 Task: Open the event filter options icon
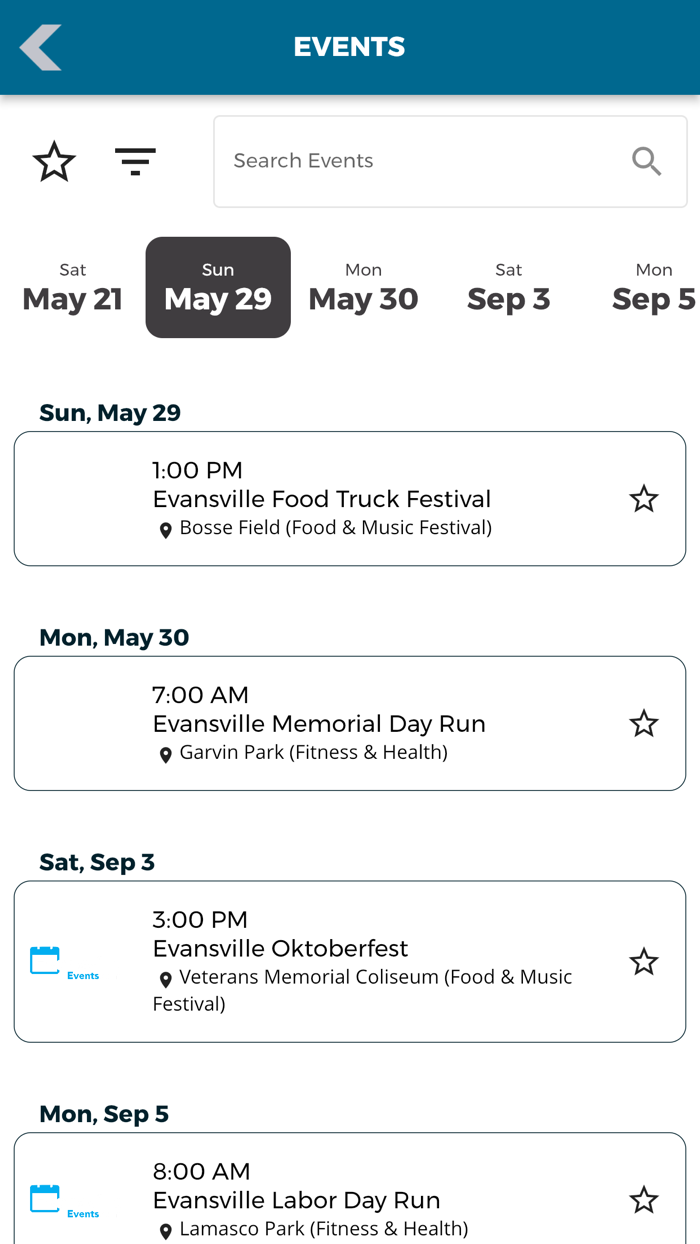135,161
